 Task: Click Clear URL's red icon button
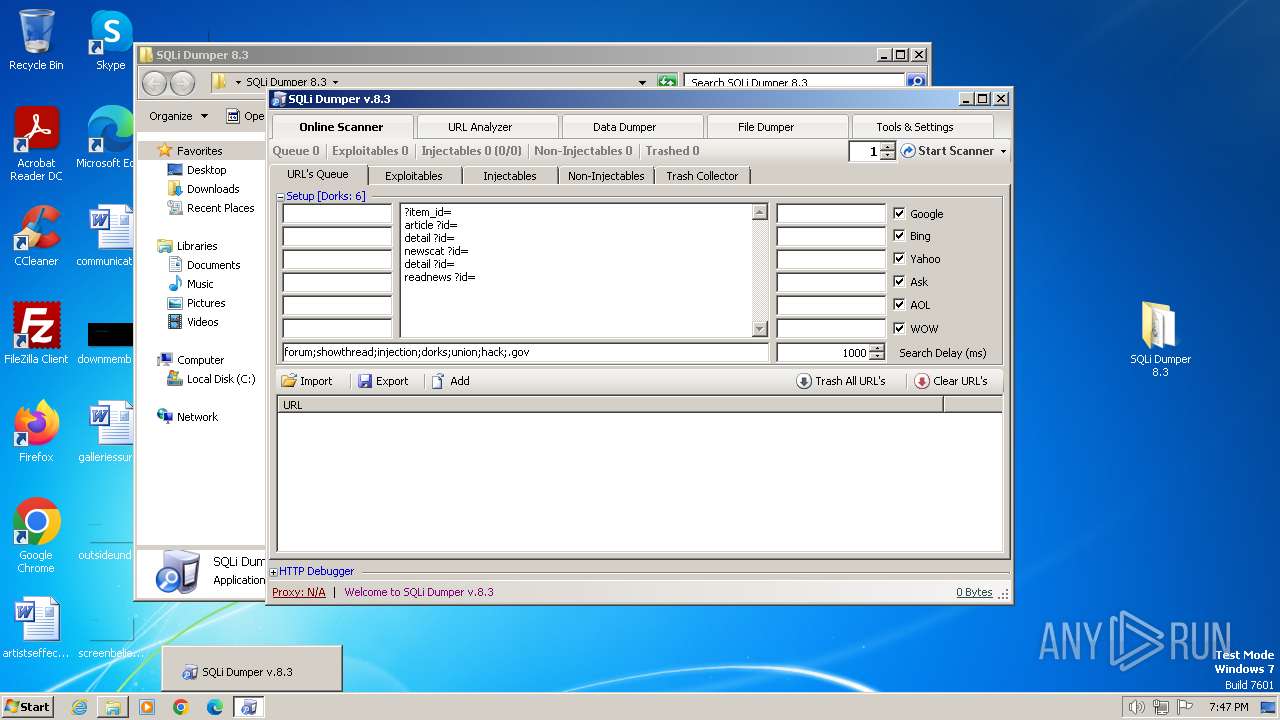(922, 381)
